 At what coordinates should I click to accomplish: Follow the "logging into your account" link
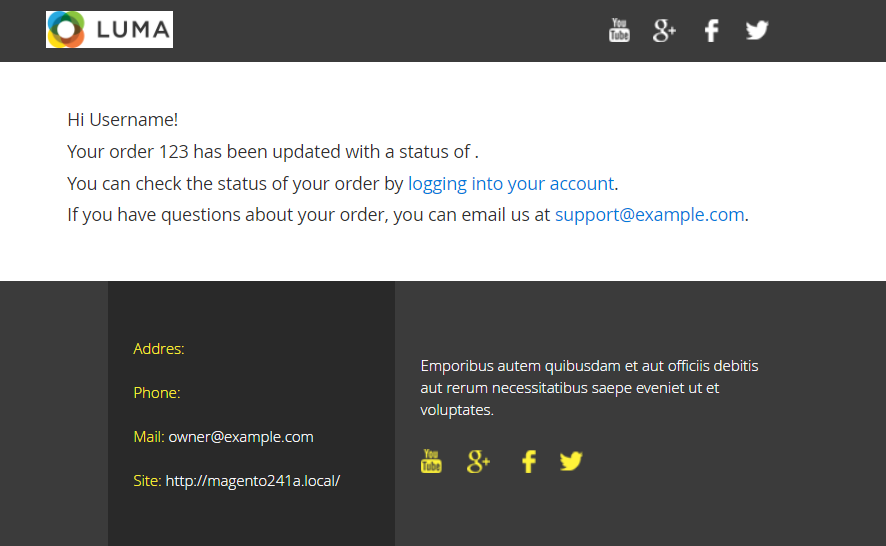point(511,184)
